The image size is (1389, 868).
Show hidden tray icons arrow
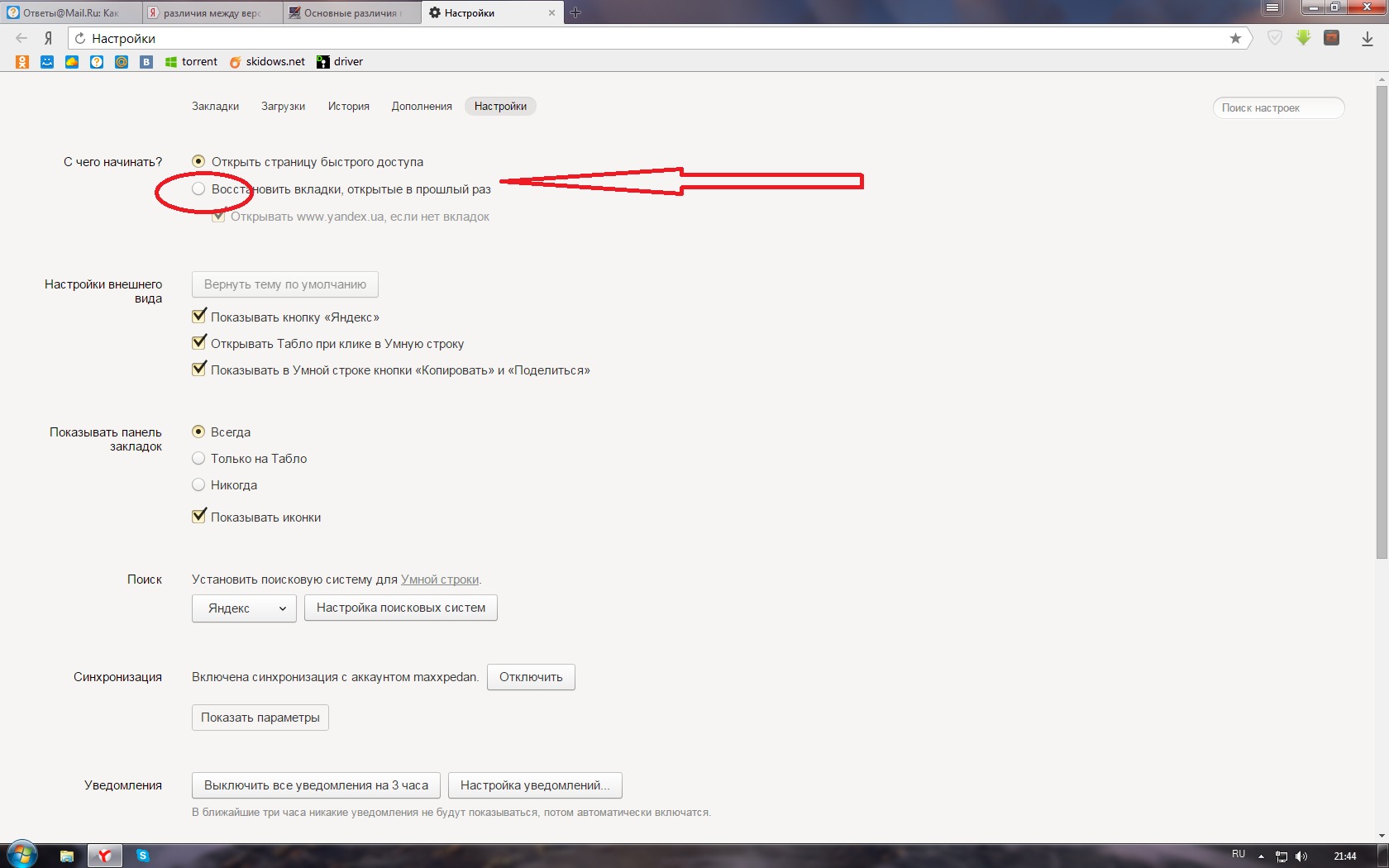(x=1261, y=856)
